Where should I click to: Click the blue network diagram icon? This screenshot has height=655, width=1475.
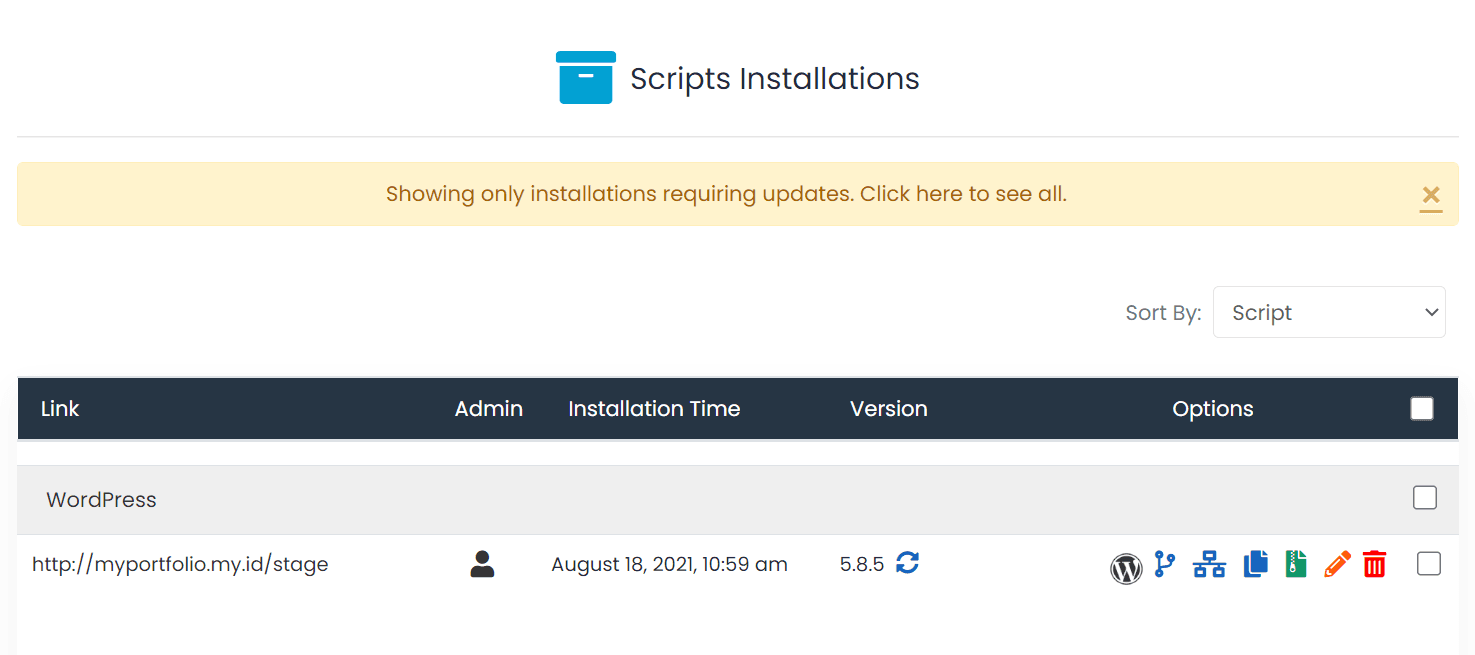[1209, 564]
